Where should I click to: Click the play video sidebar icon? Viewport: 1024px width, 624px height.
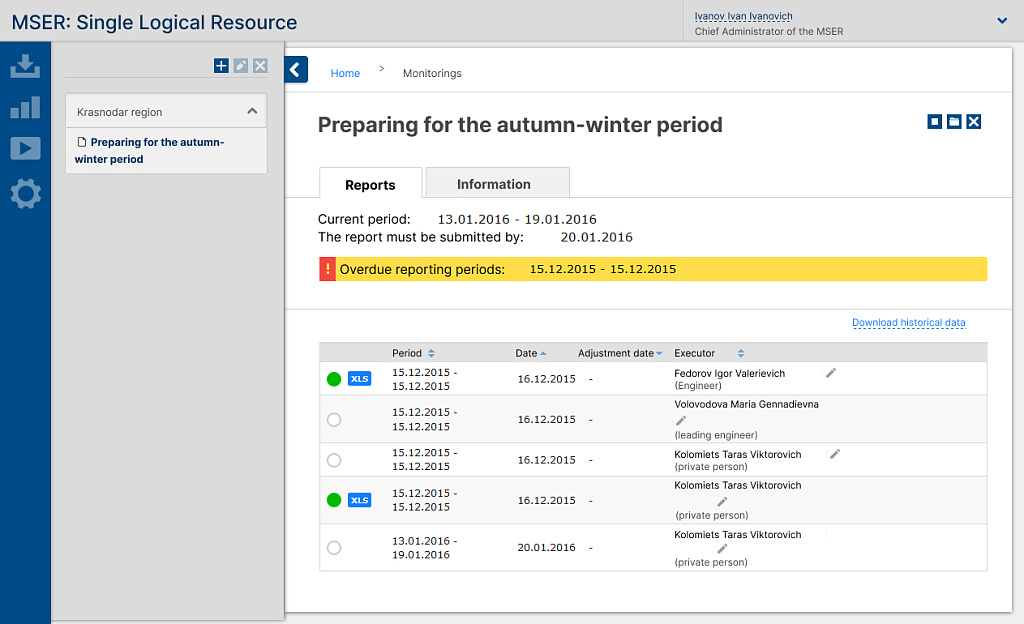click(x=25, y=149)
